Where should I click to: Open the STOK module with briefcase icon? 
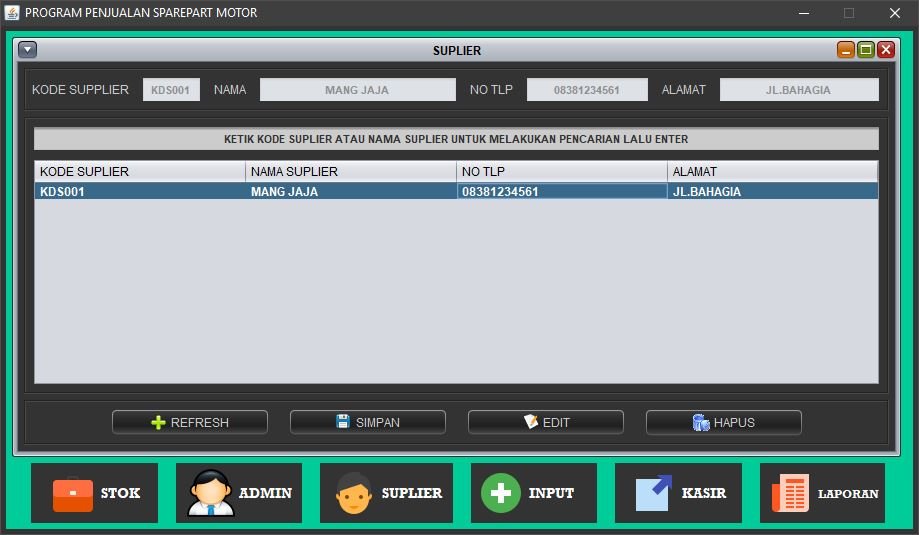[x=94, y=493]
